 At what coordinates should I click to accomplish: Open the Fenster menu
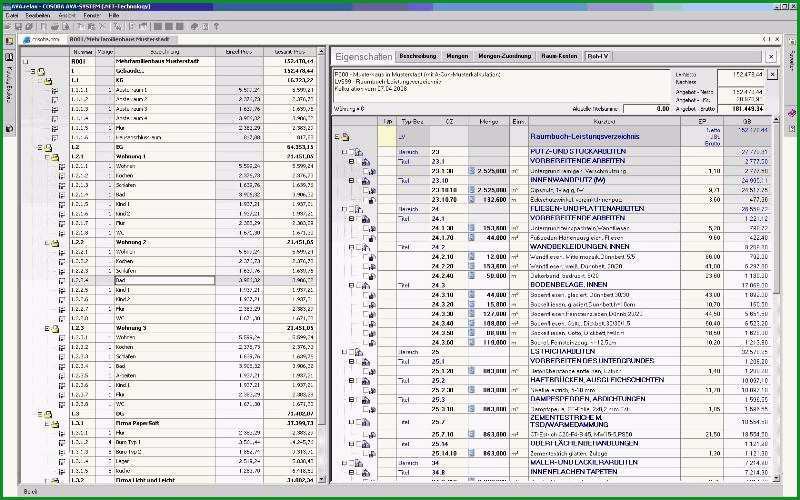click(x=92, y=16)
